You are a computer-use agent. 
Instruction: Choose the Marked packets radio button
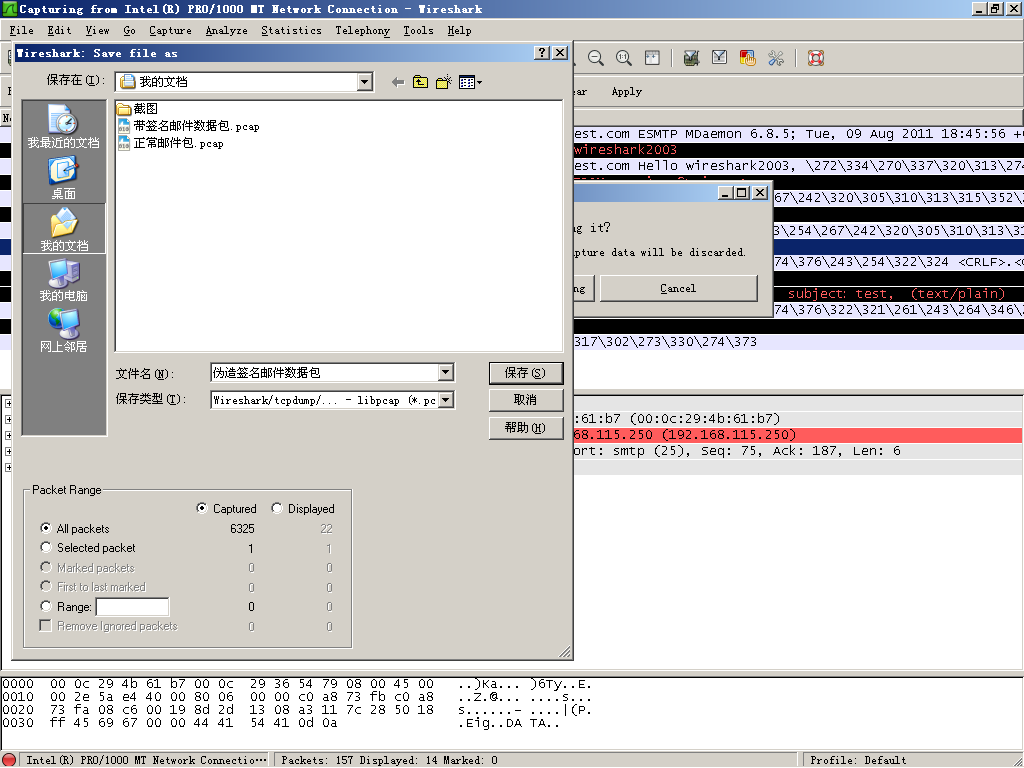[x=46, y=567]
